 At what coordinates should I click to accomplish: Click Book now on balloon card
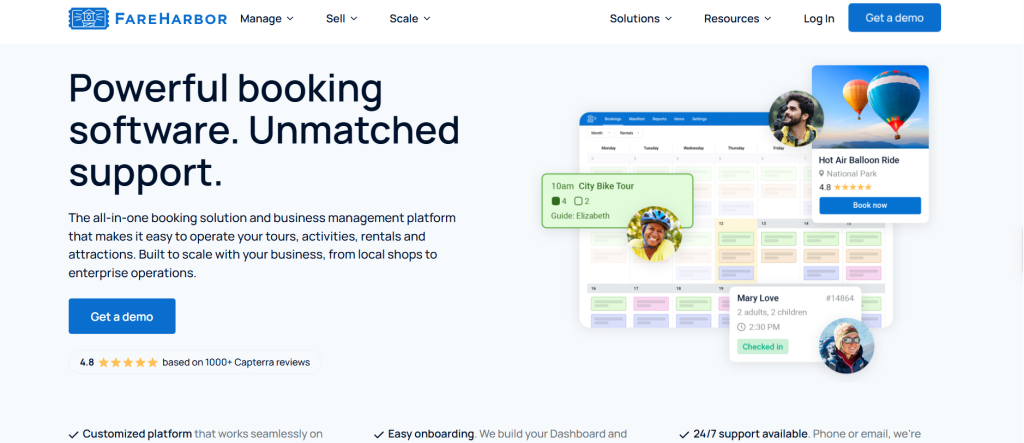pos(870,205)
